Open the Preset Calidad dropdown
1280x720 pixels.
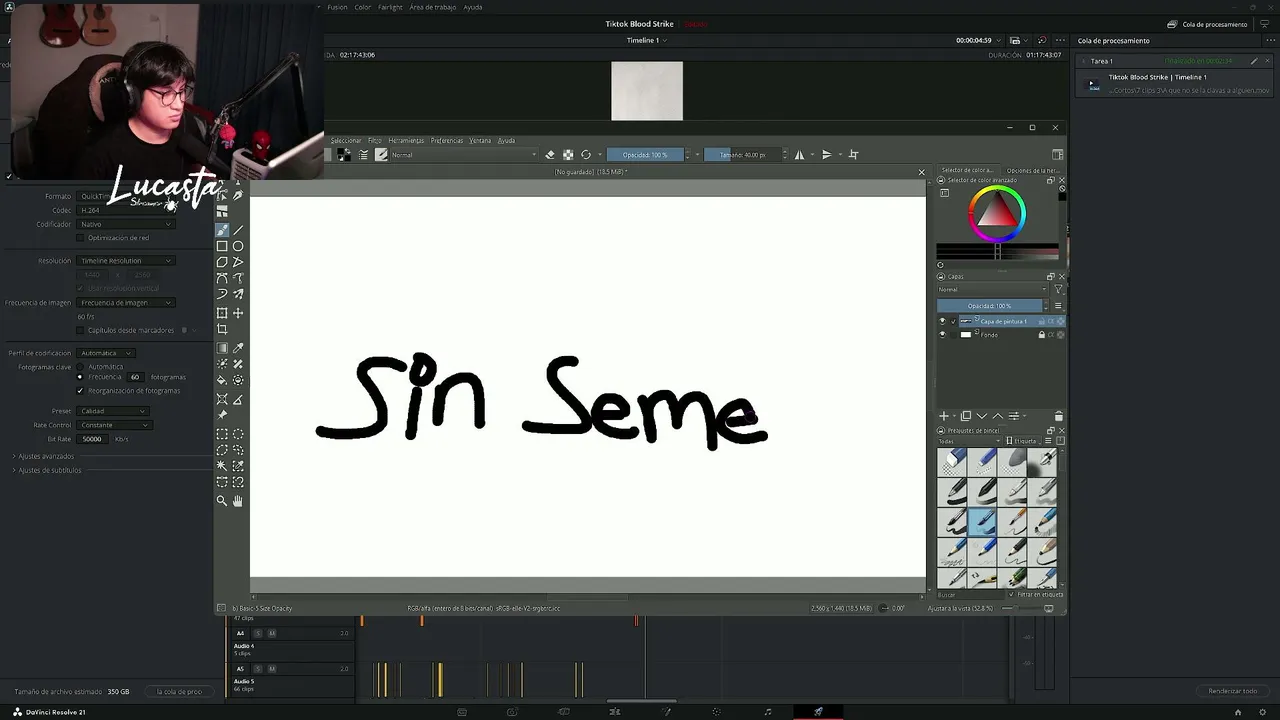point(114,411)
